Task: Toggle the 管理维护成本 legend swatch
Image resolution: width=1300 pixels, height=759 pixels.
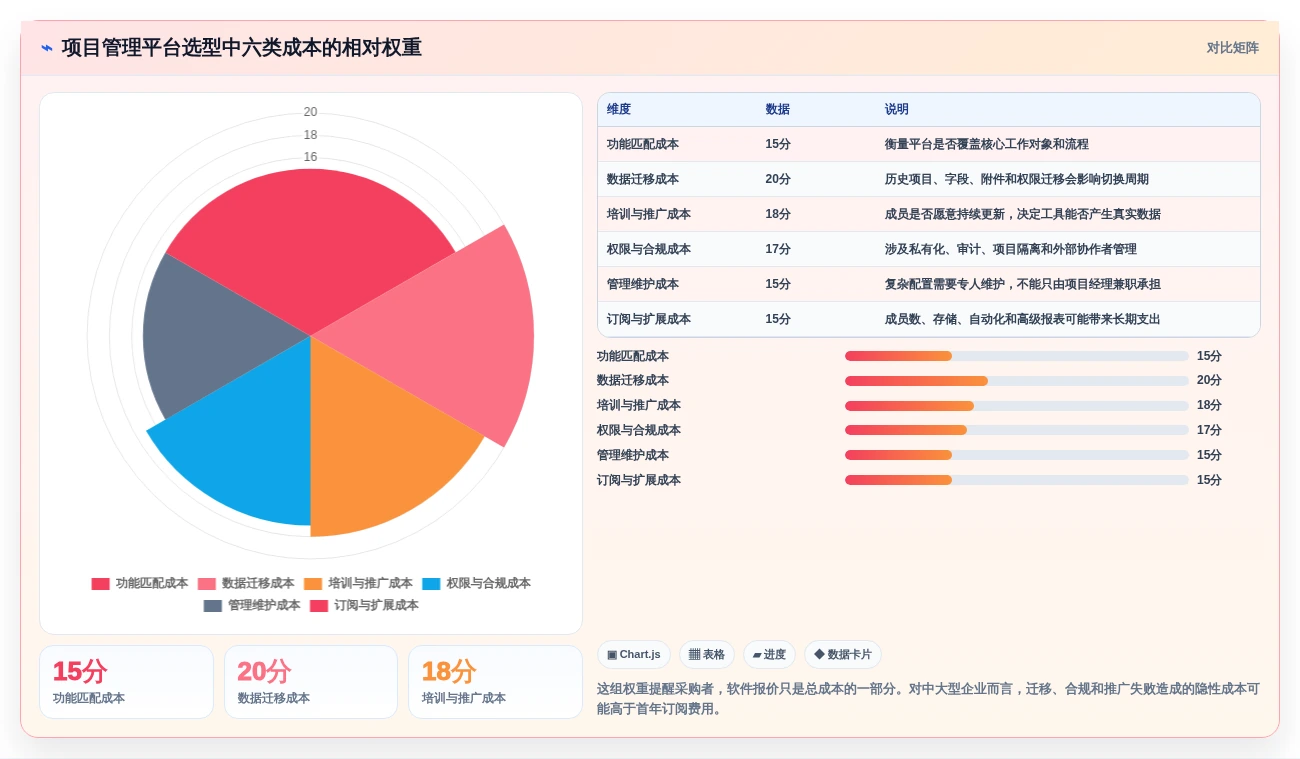Action: [x=213, y=606]
